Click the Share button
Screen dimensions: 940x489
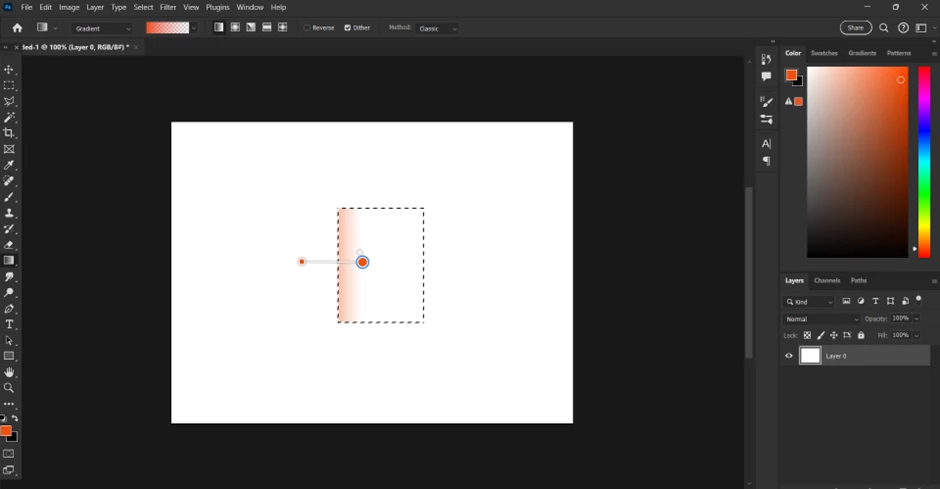click(x=855, y=28)
